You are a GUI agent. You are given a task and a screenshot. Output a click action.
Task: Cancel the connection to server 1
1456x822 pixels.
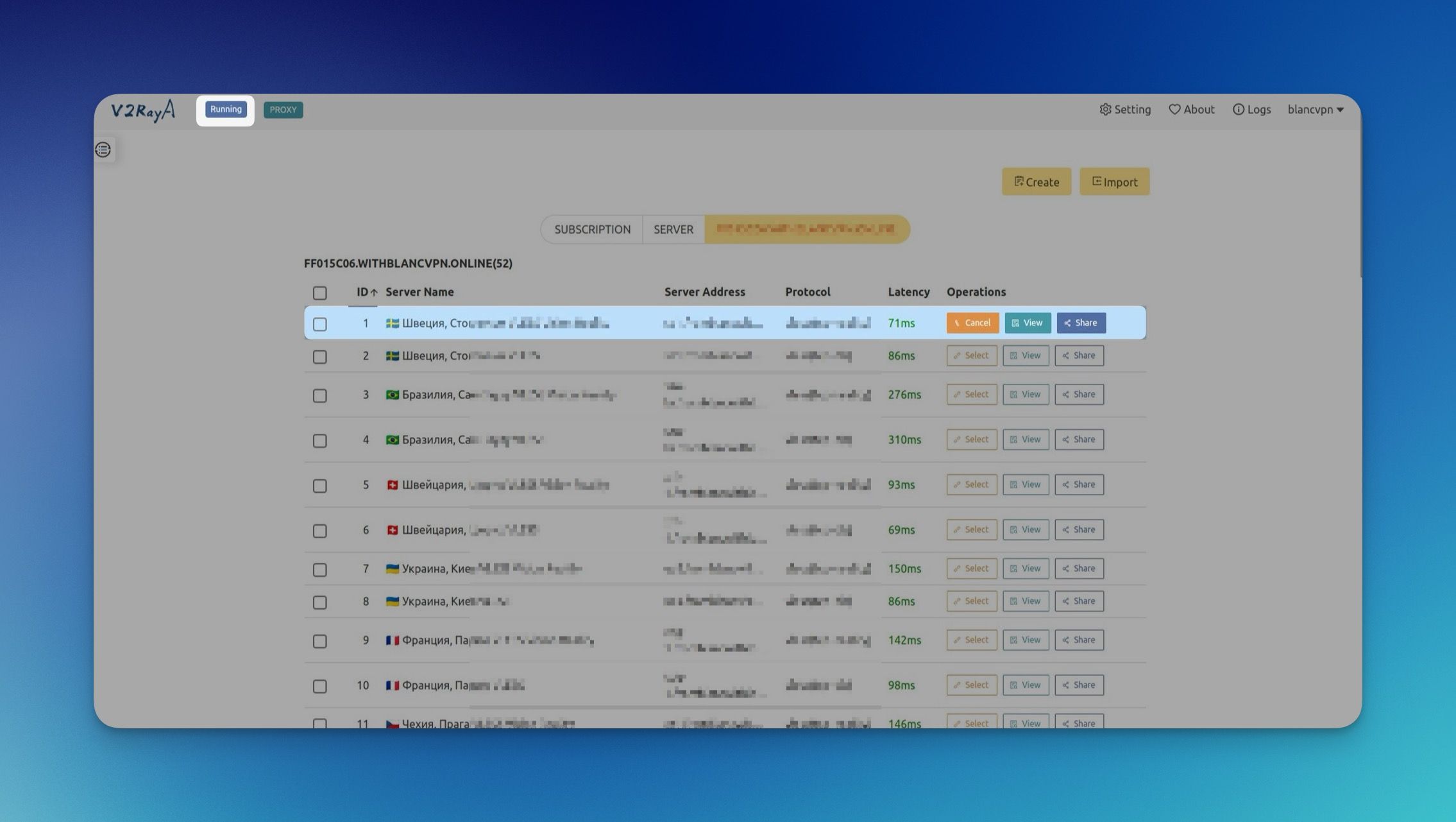[x=972, y=323]
